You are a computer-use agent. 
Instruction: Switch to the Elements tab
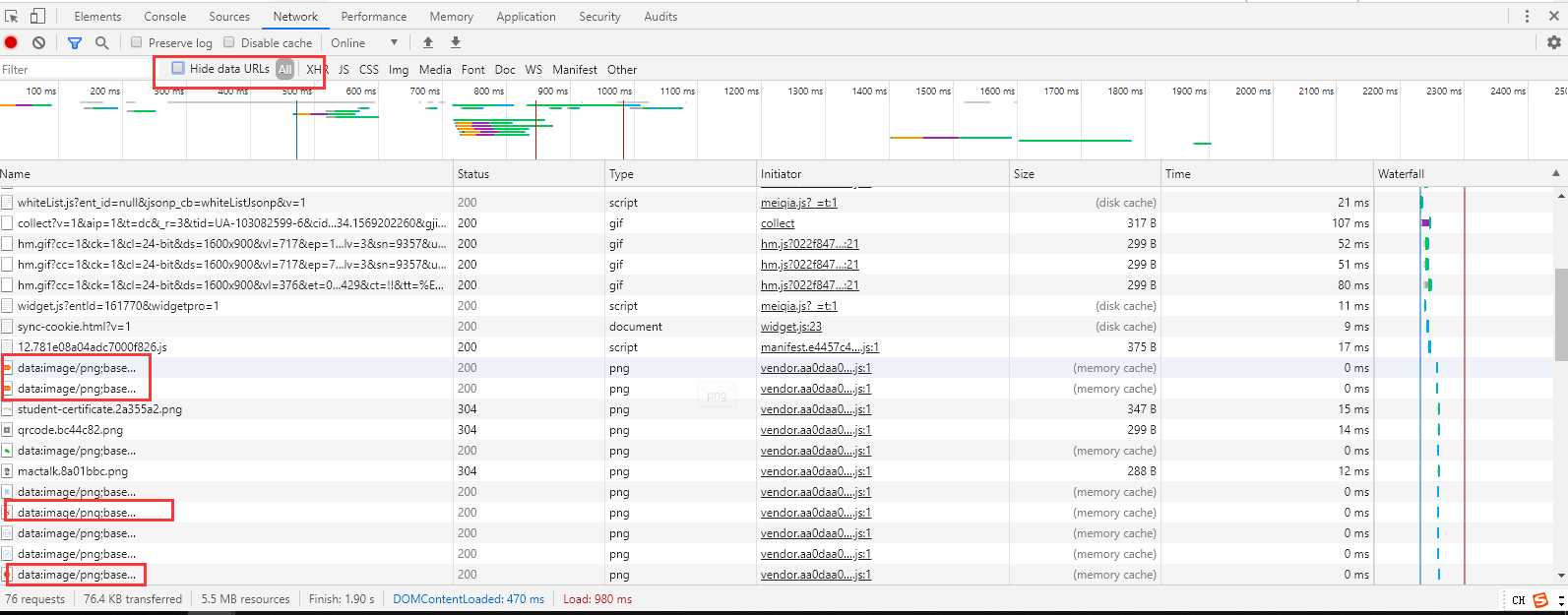pos(97,17)
